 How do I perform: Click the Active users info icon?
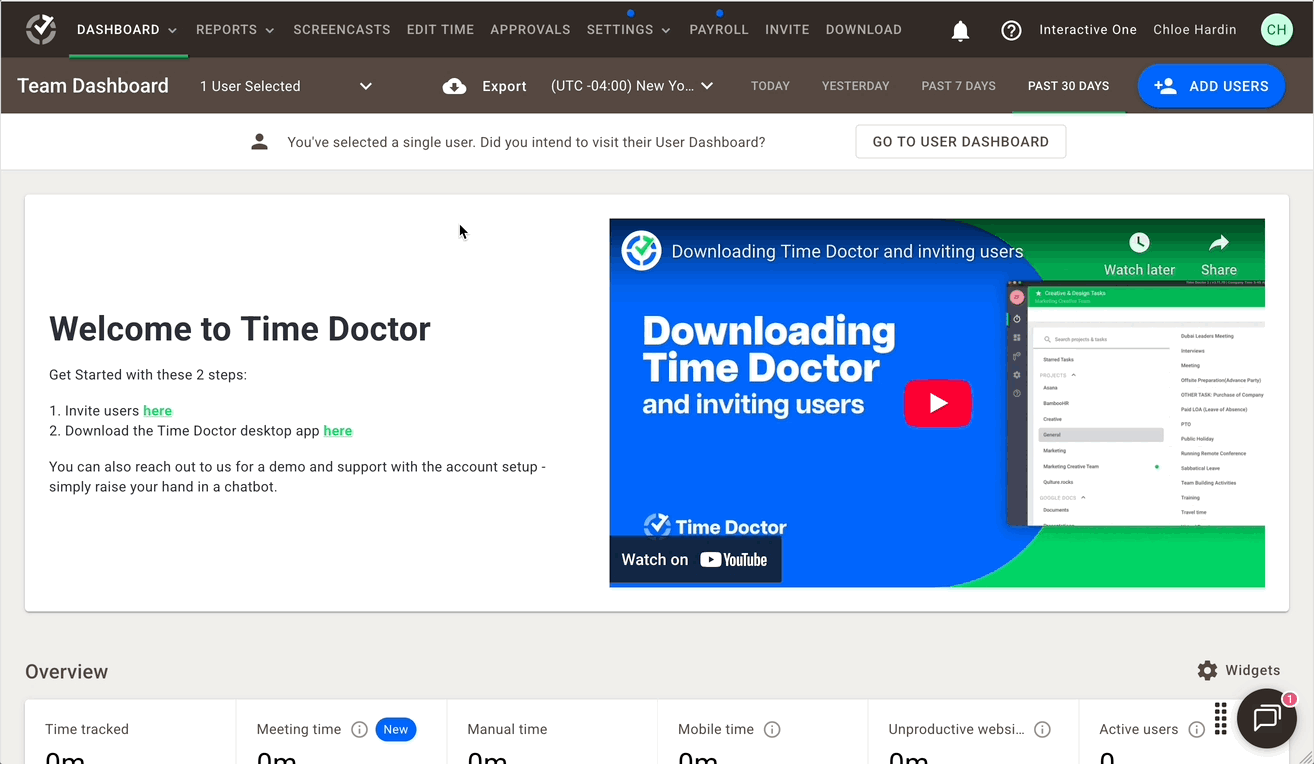1196,729
